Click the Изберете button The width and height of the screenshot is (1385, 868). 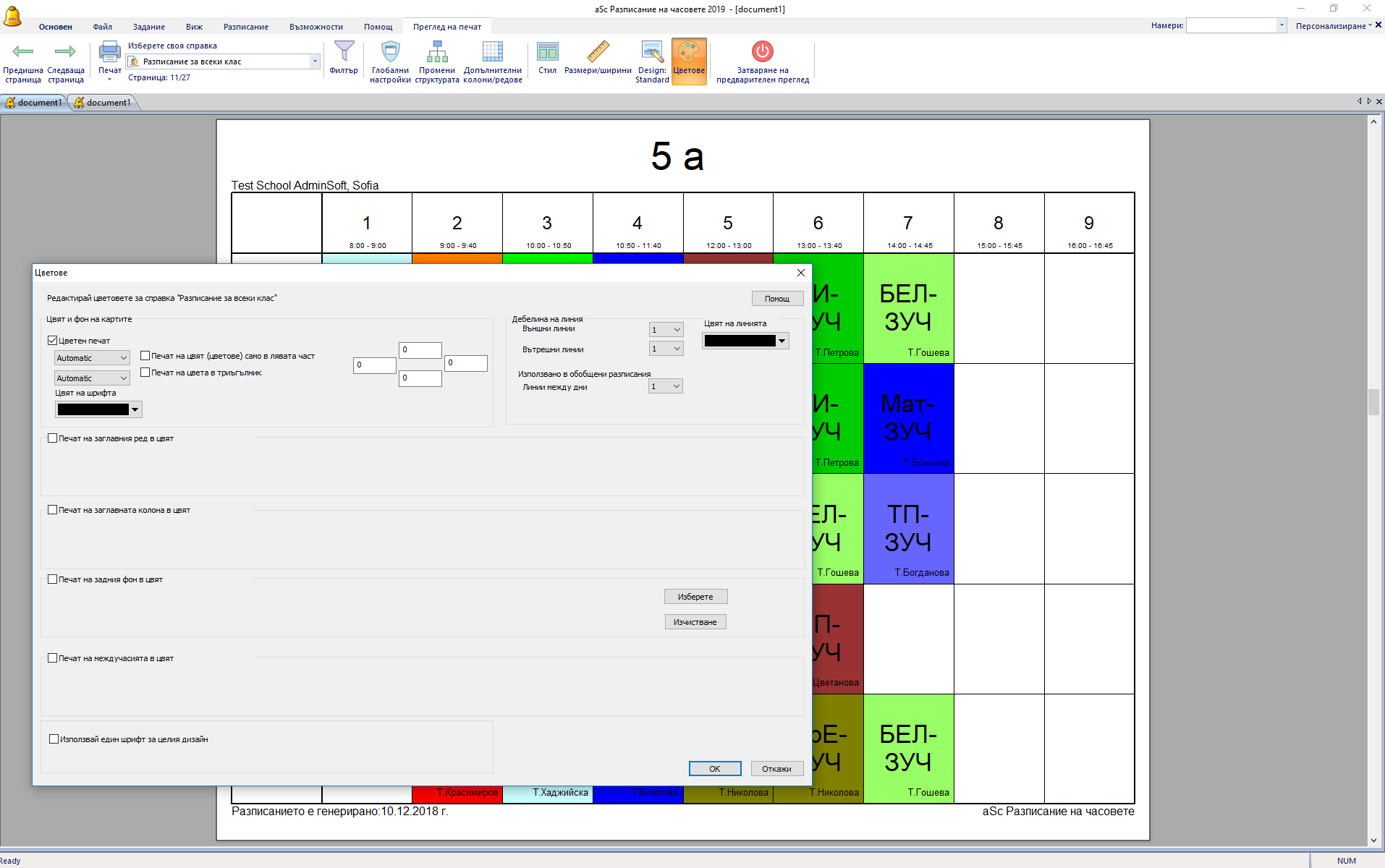[695, 597]
